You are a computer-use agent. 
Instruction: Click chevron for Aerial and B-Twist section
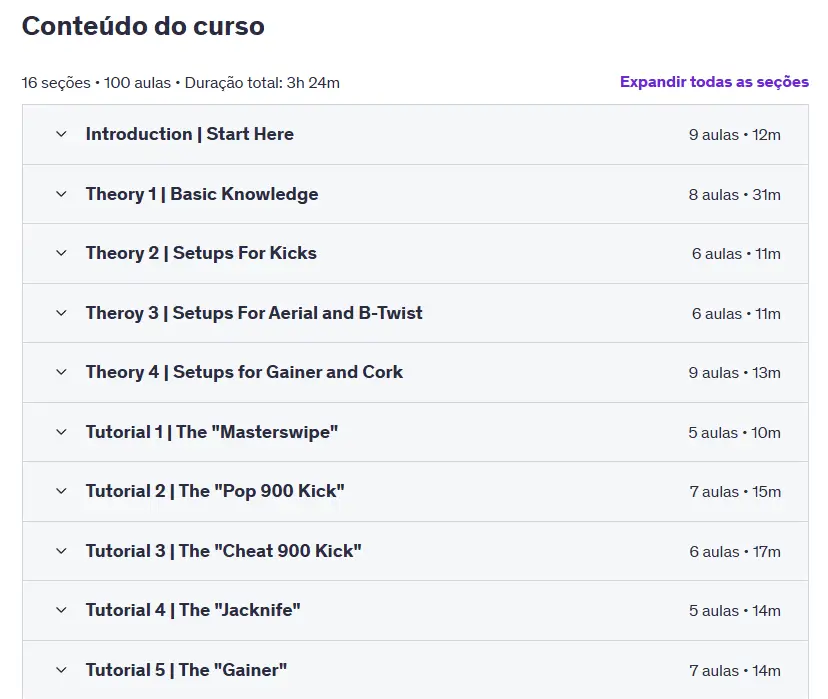(x=61, y=313)
